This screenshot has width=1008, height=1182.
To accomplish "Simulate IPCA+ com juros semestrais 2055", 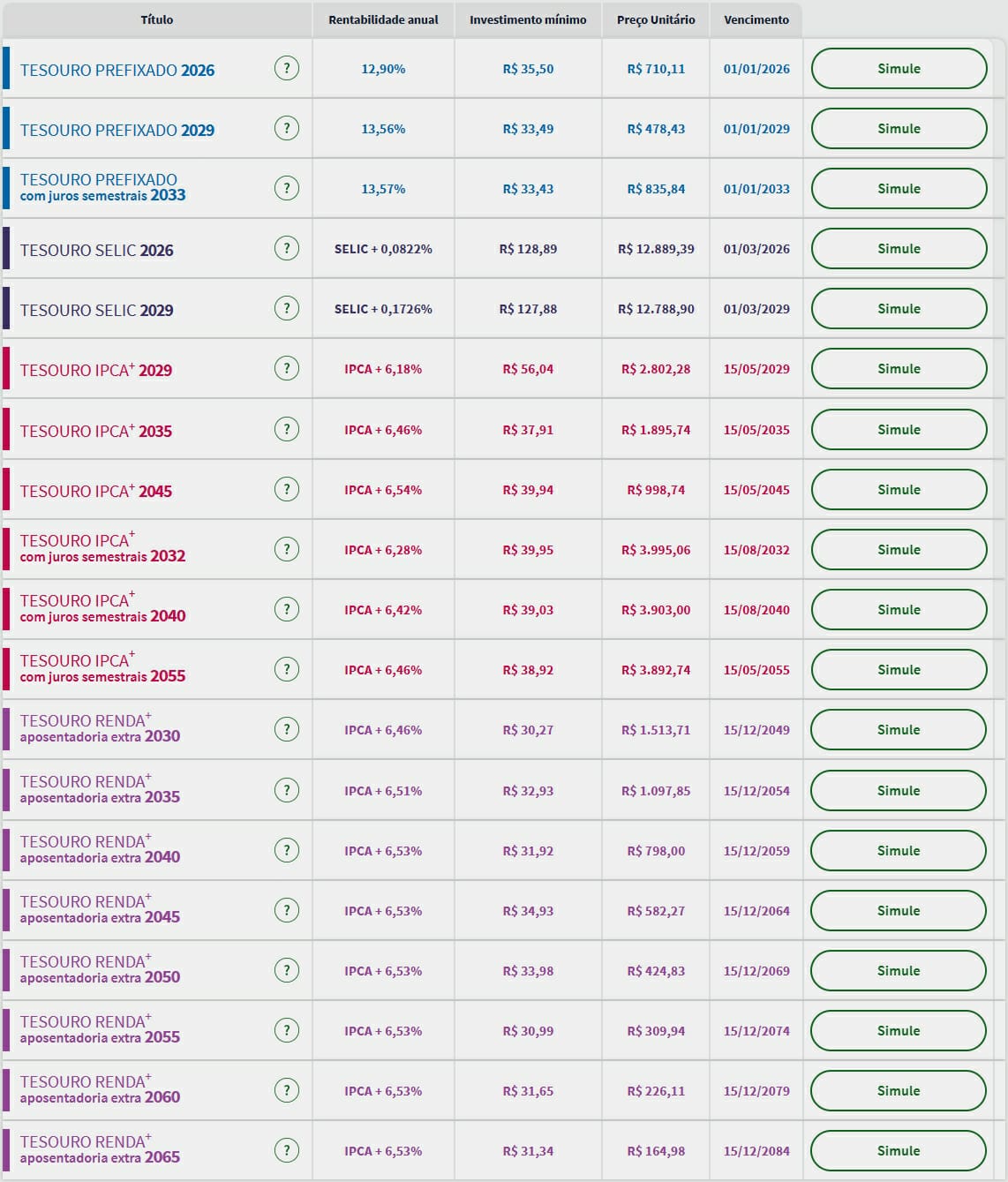I will [x=899, y=670].
